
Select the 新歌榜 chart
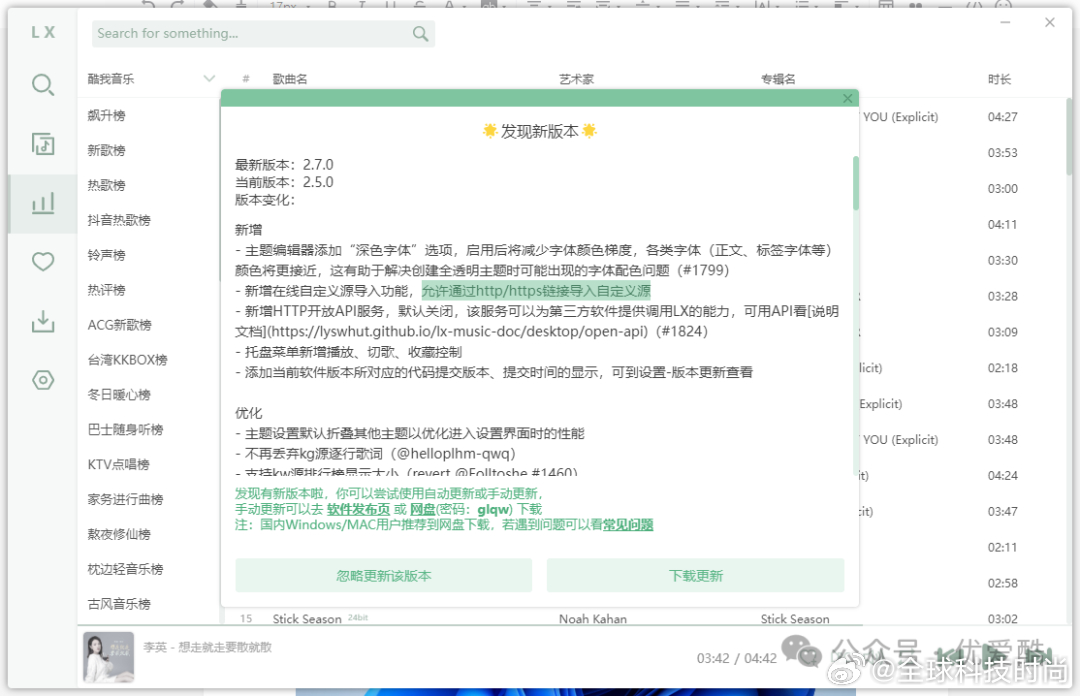tap(106, 150)
